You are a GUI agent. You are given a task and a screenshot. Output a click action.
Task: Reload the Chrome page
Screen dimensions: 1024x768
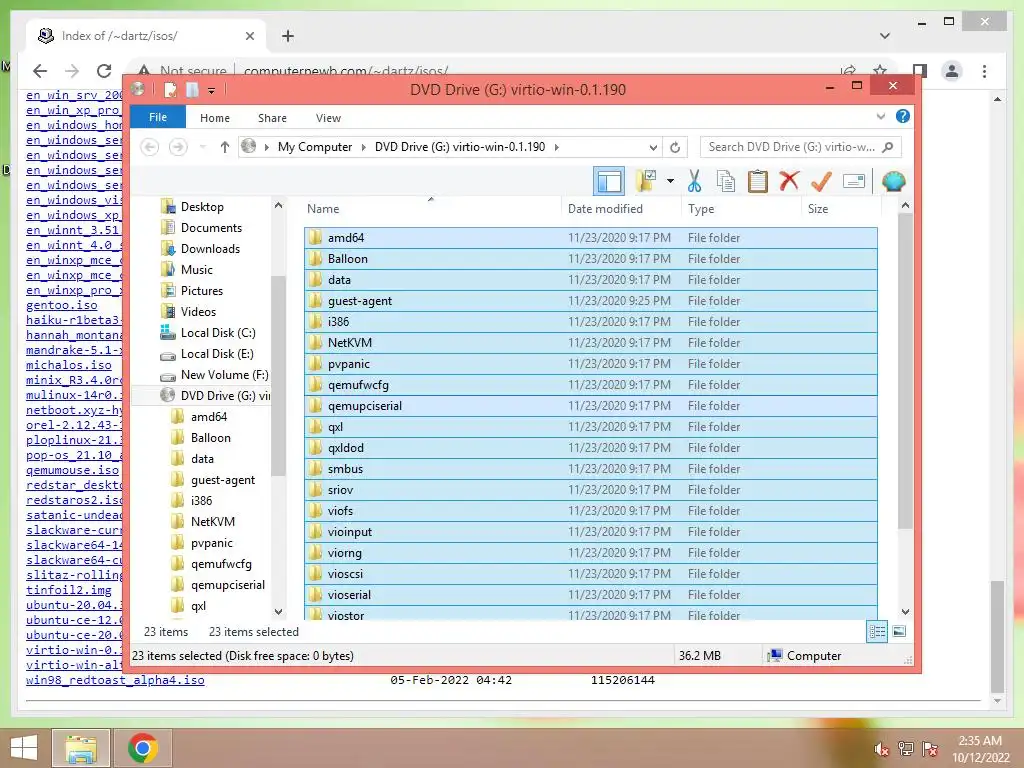pyautogui.click(x=104, y=71)
